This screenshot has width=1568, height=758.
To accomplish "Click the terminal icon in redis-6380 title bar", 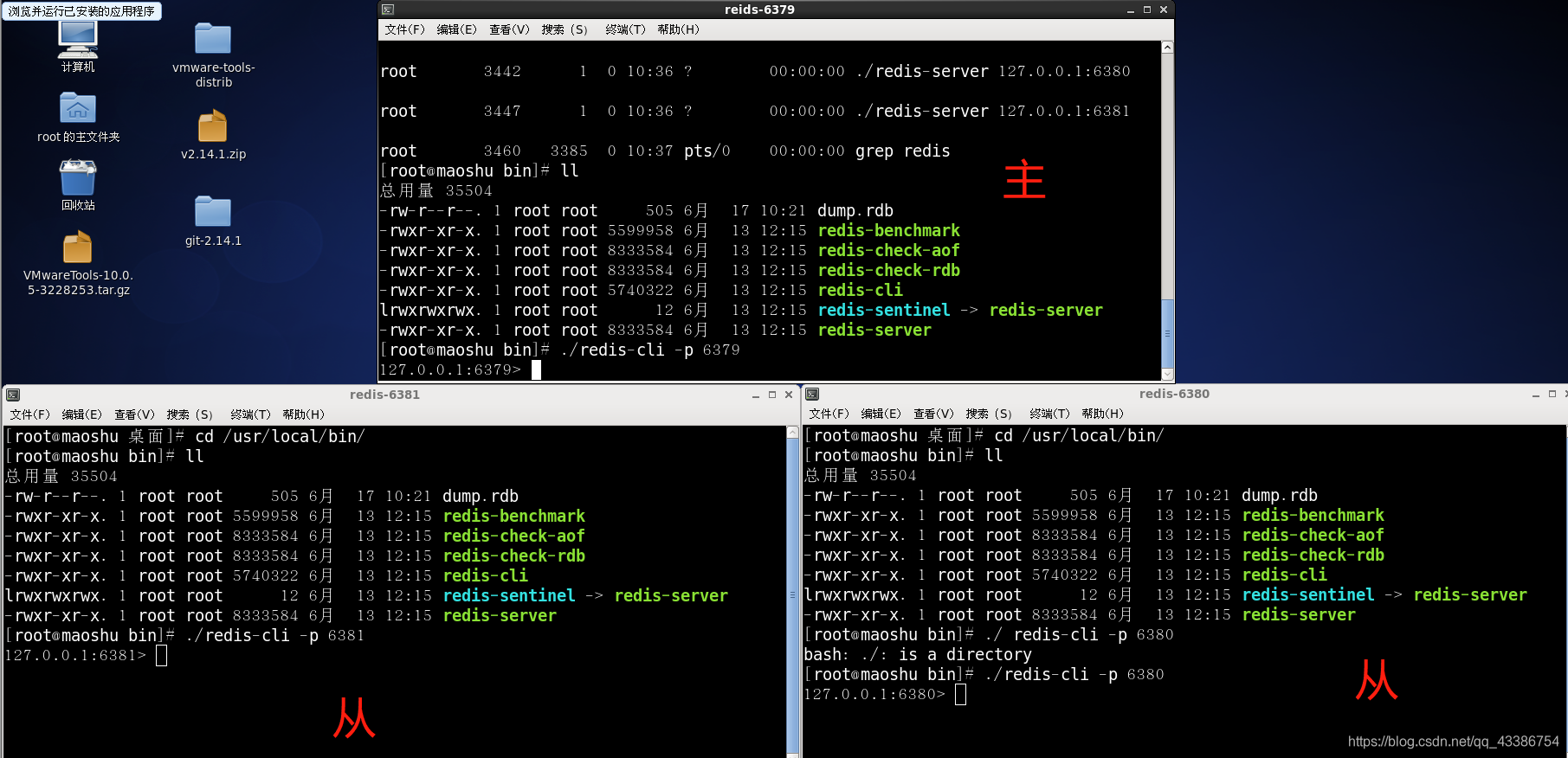I will click(x=812, y=394).
